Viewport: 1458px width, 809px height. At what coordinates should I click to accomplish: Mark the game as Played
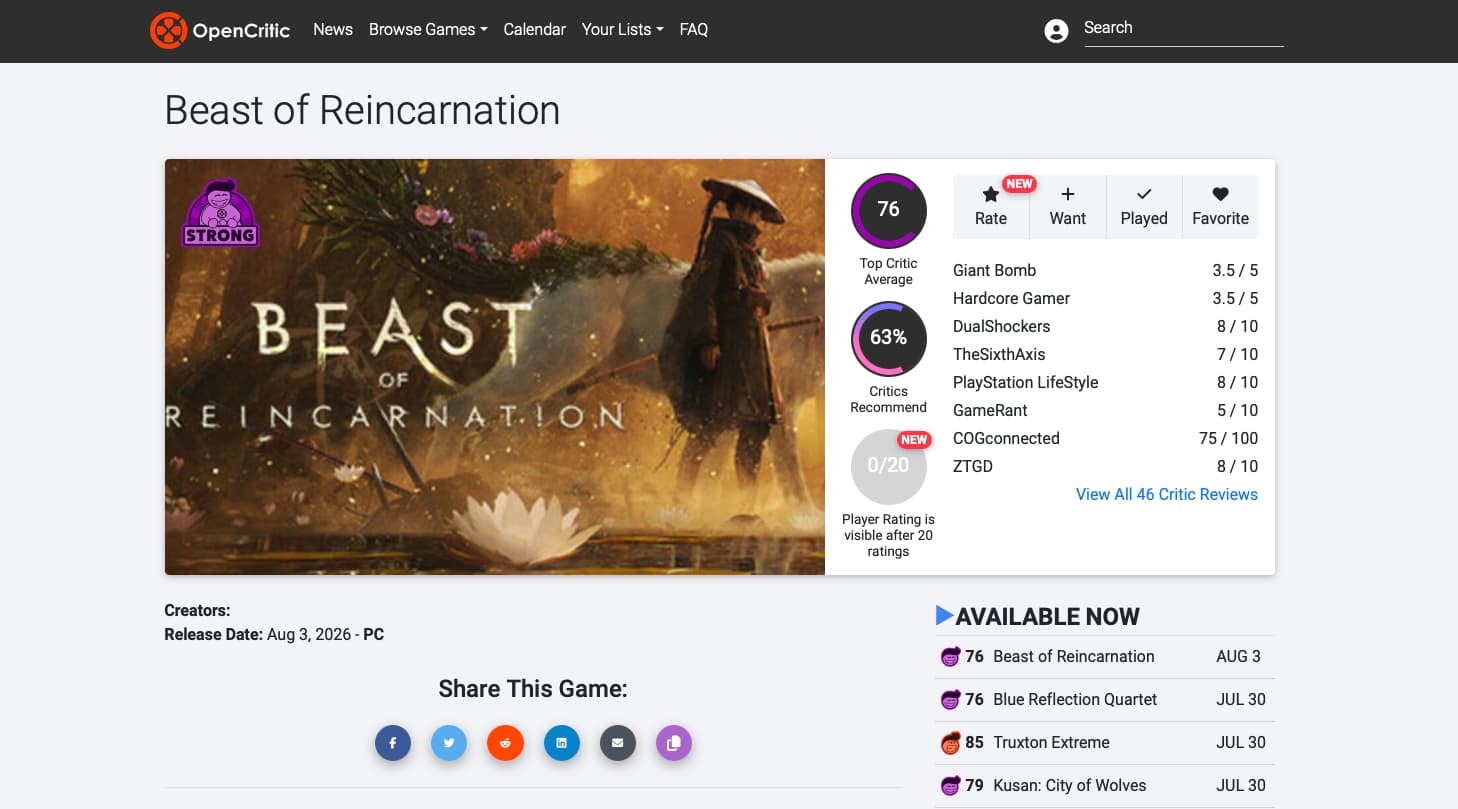[x=1144, y=207]
